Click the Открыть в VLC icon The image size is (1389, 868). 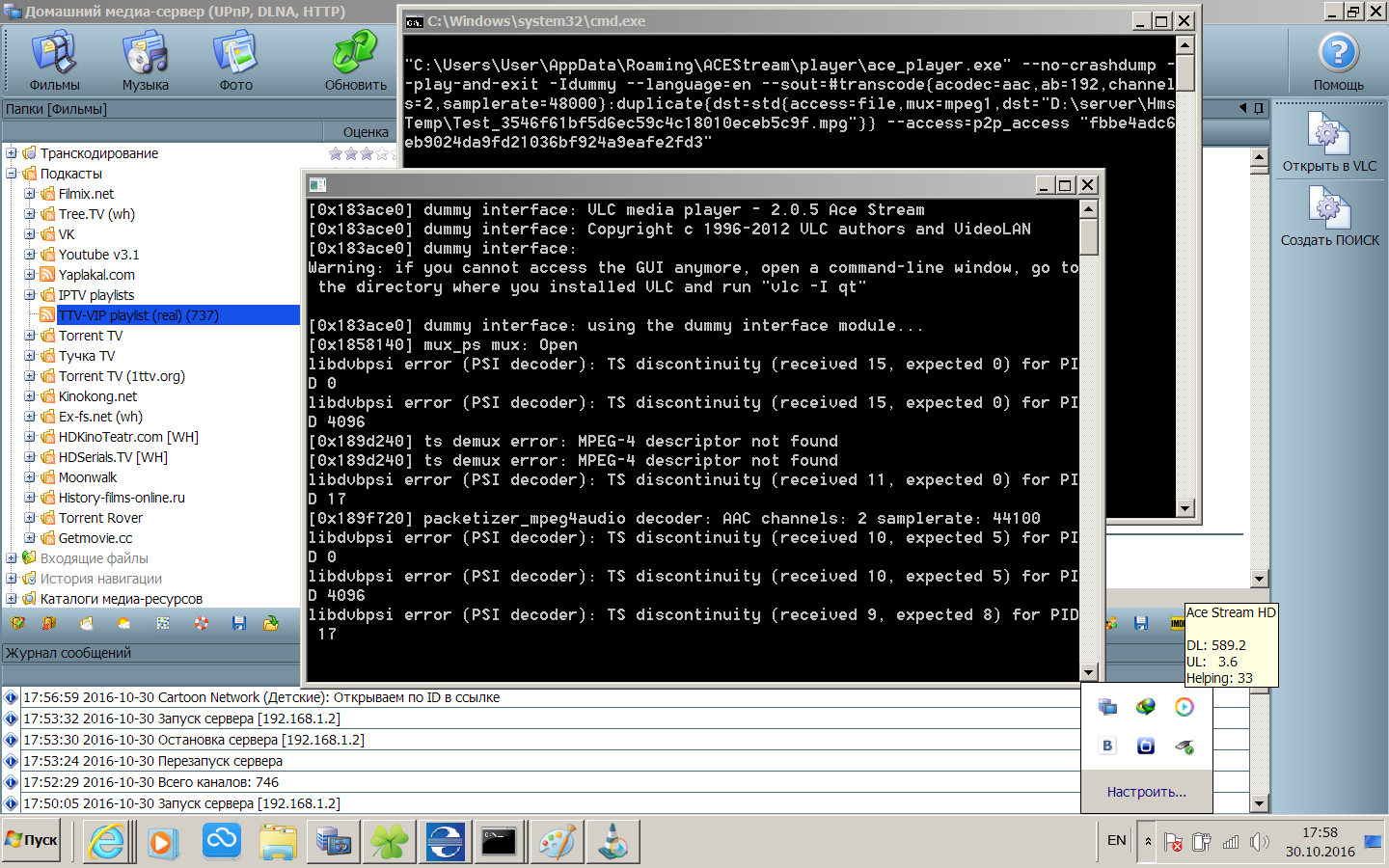[x=1328, y=142]
